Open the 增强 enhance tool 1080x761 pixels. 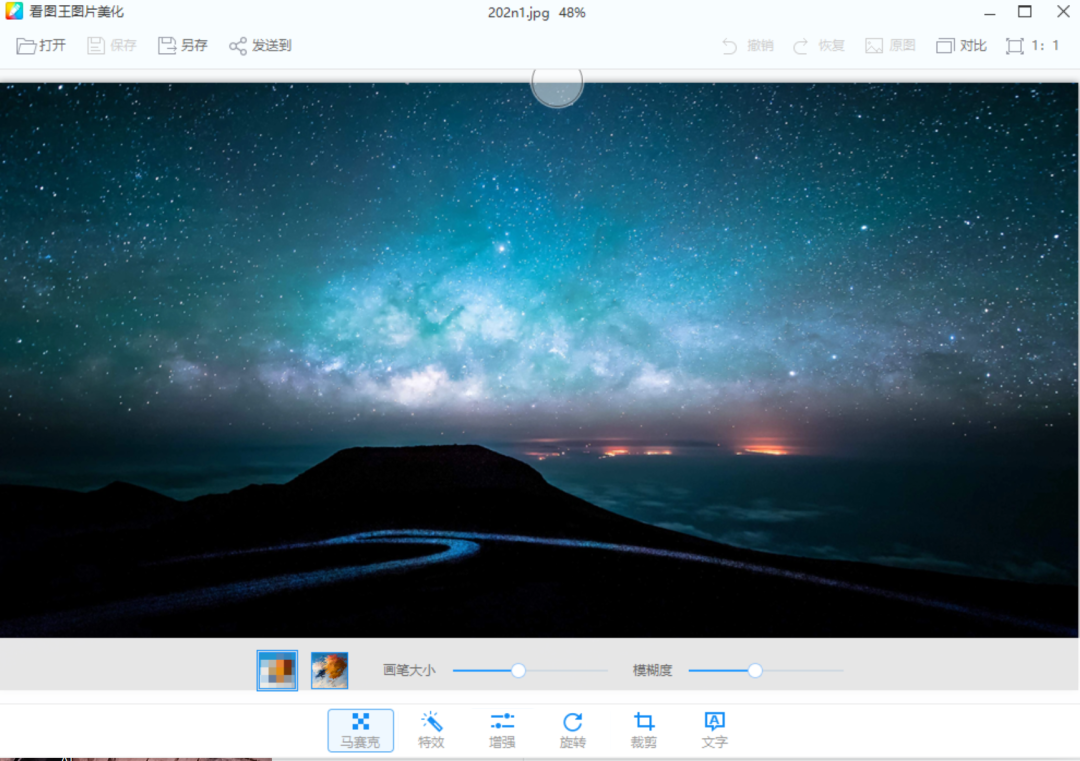[502, 730]
